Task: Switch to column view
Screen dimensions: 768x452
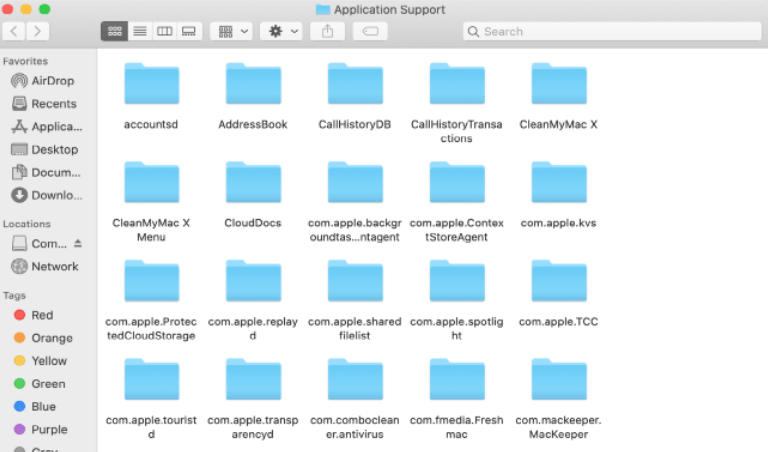Action: coord(165,31)
